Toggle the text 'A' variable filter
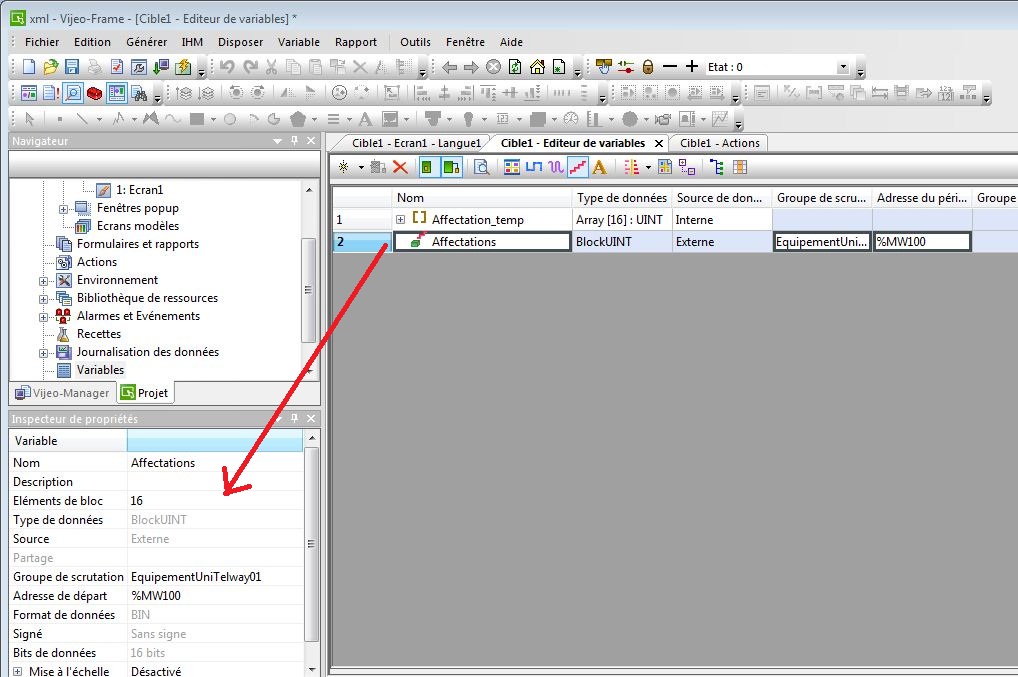Screen dimensions: 1018x677 (599, 167)
